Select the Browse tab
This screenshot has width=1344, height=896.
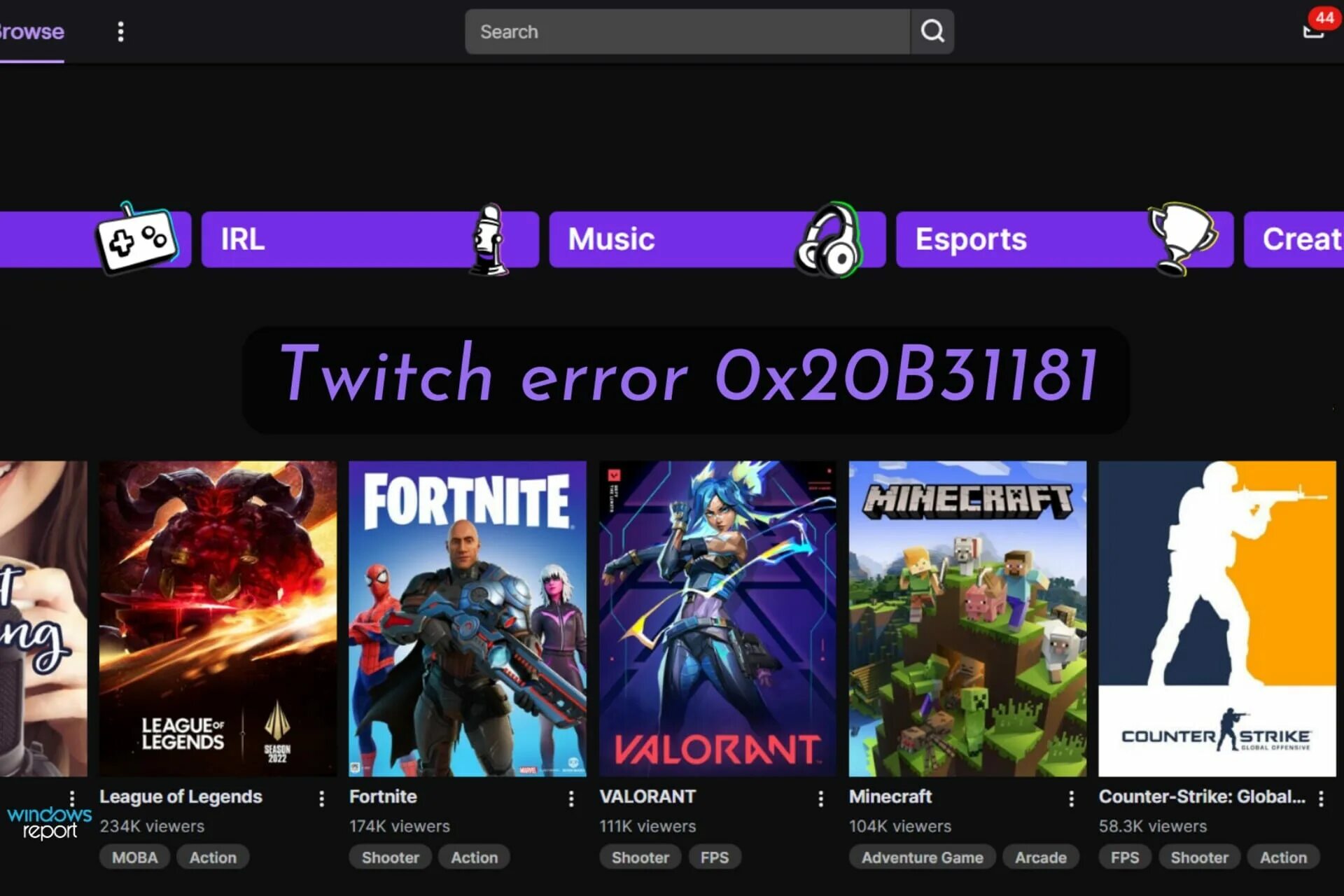click(x=31, y=31)
